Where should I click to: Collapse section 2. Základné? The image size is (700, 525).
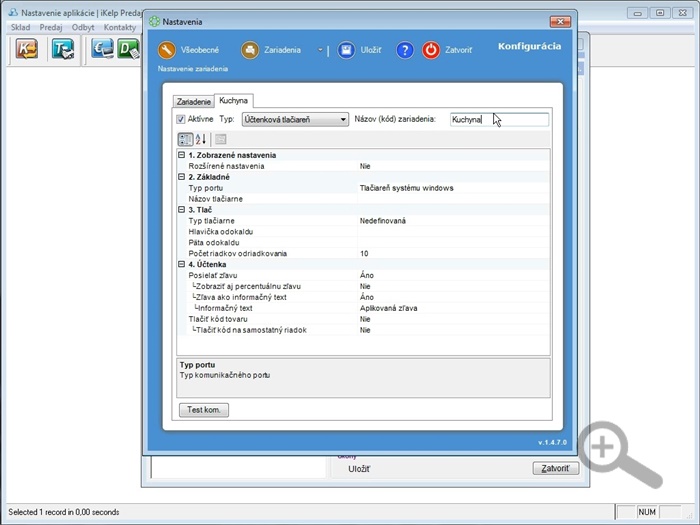click(181, 177)
